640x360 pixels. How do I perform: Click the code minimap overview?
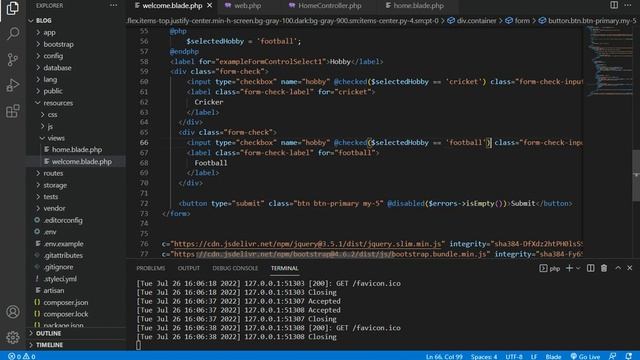(x=609, y=61)
